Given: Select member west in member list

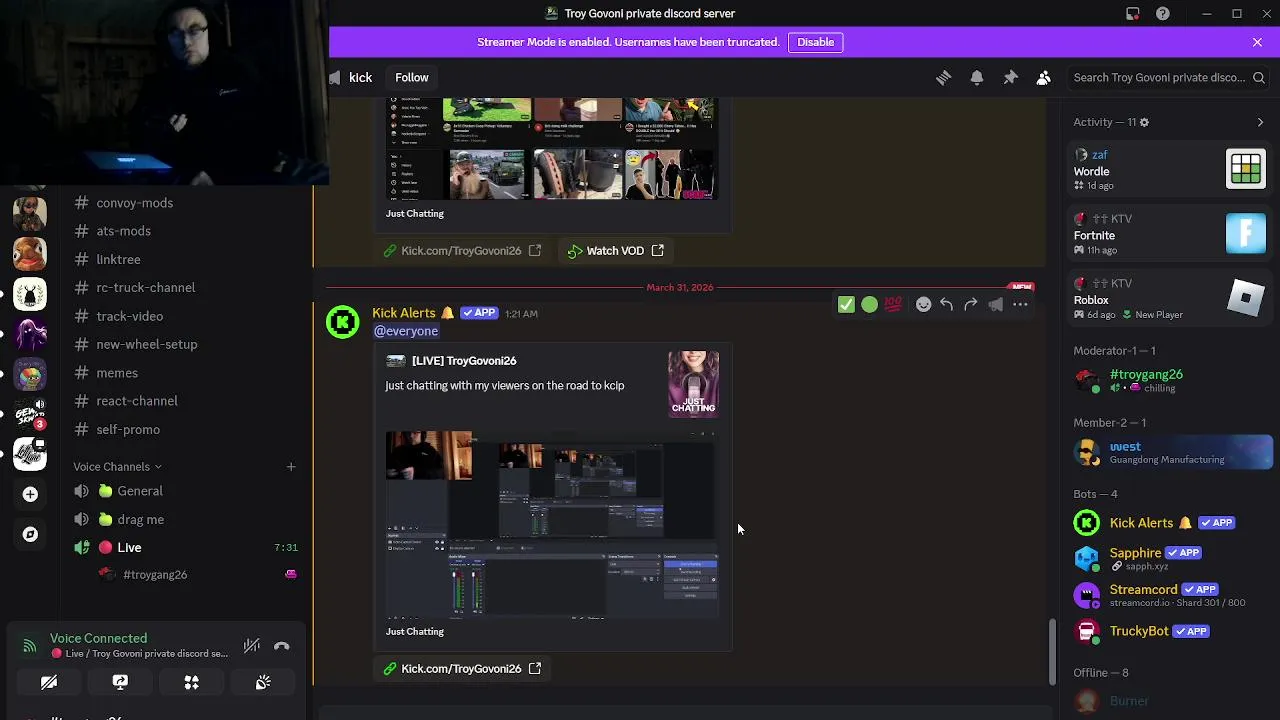Looking at the screenshot, I should pyautogui.click(x=1170, y=452).
